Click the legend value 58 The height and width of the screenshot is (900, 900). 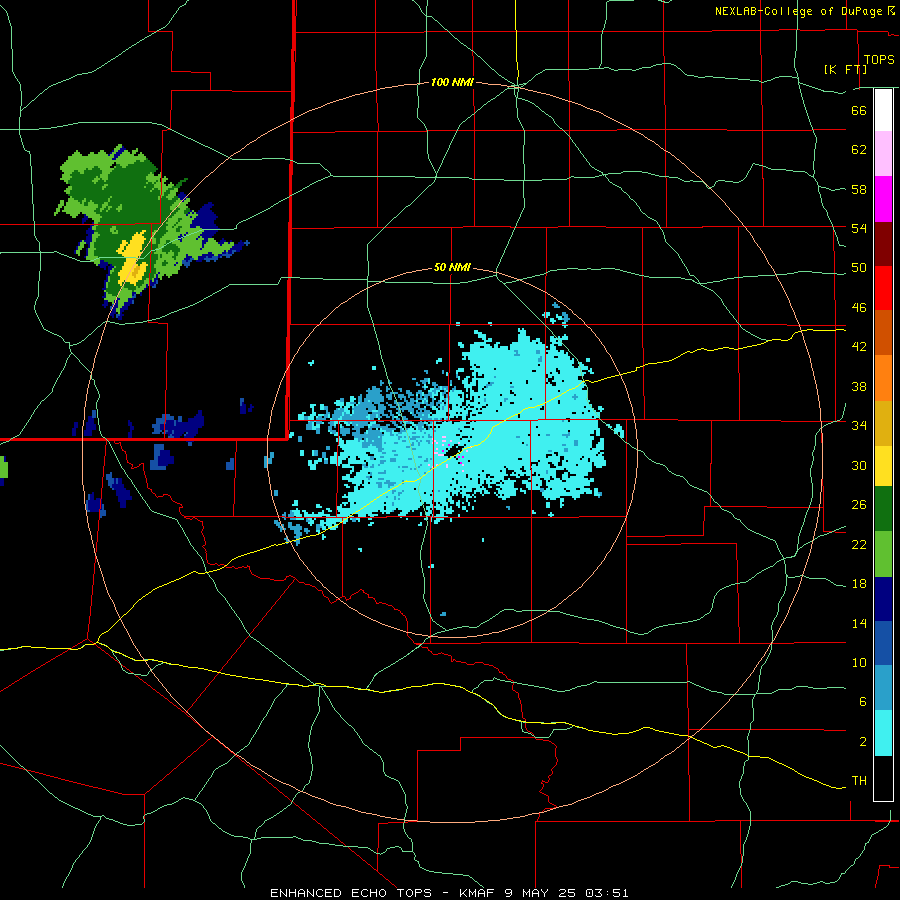click(x=859, y=189)
